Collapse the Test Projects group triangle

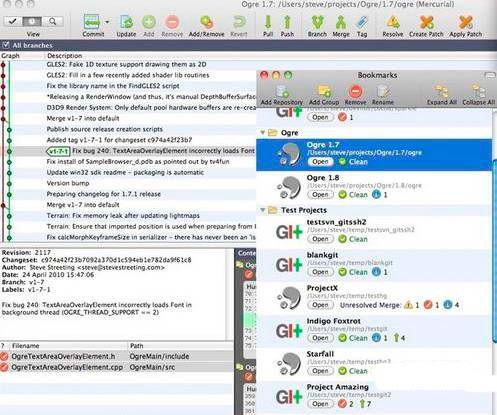(263, 210)
